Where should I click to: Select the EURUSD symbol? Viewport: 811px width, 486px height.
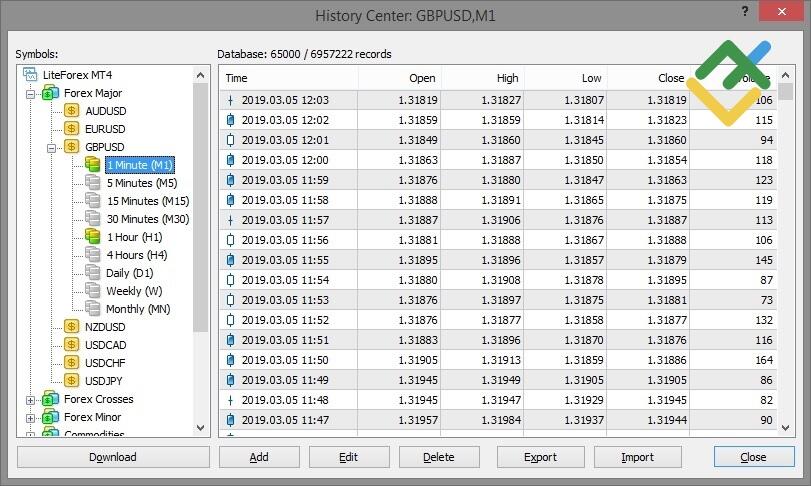(105, 129)
